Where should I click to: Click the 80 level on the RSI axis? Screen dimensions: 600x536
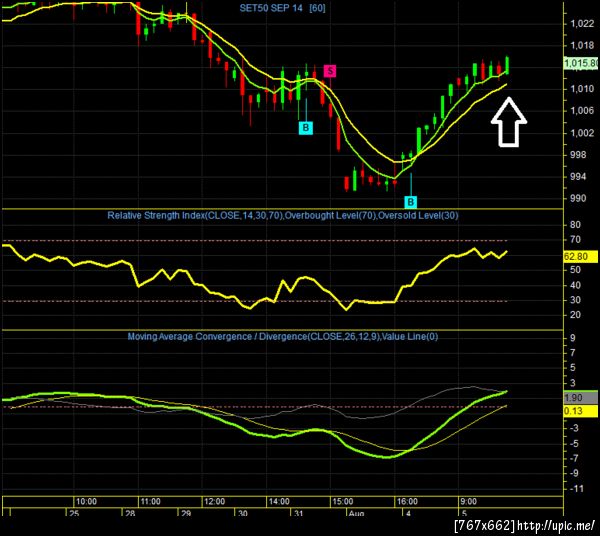tap(576, 225)
